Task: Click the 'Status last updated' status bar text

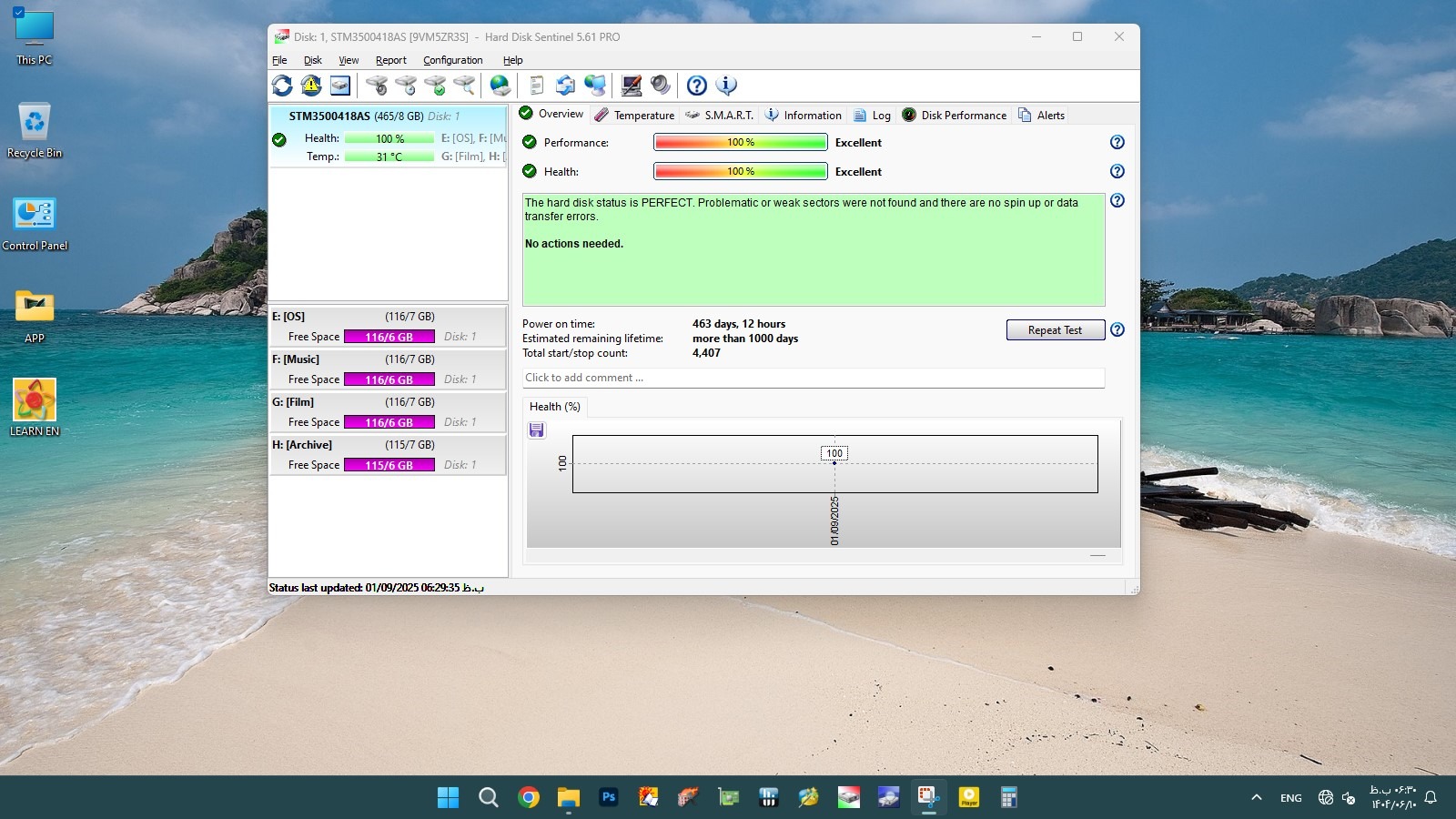Action: click(377, 588)
